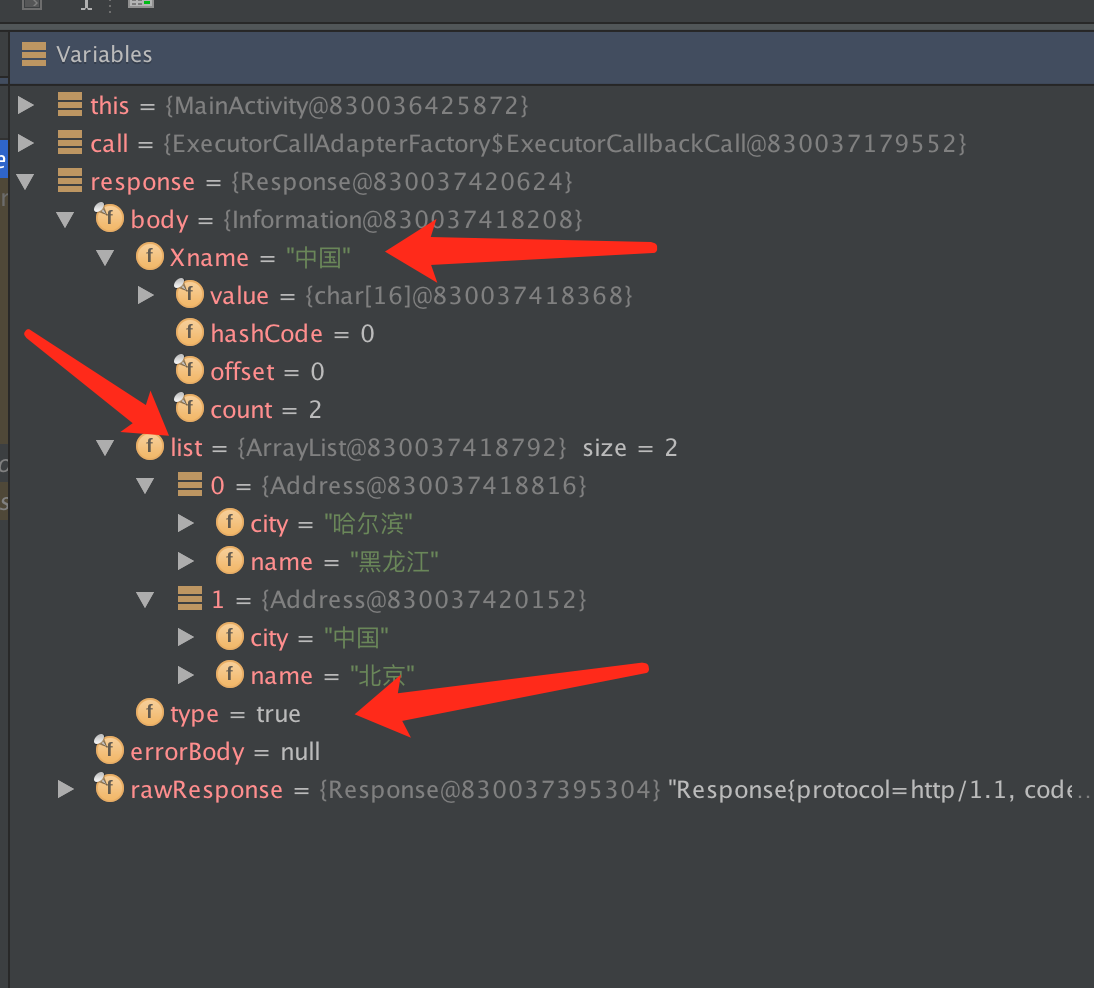Collapse the list ArrayList node
The image size is (1094, 988).
105,447
